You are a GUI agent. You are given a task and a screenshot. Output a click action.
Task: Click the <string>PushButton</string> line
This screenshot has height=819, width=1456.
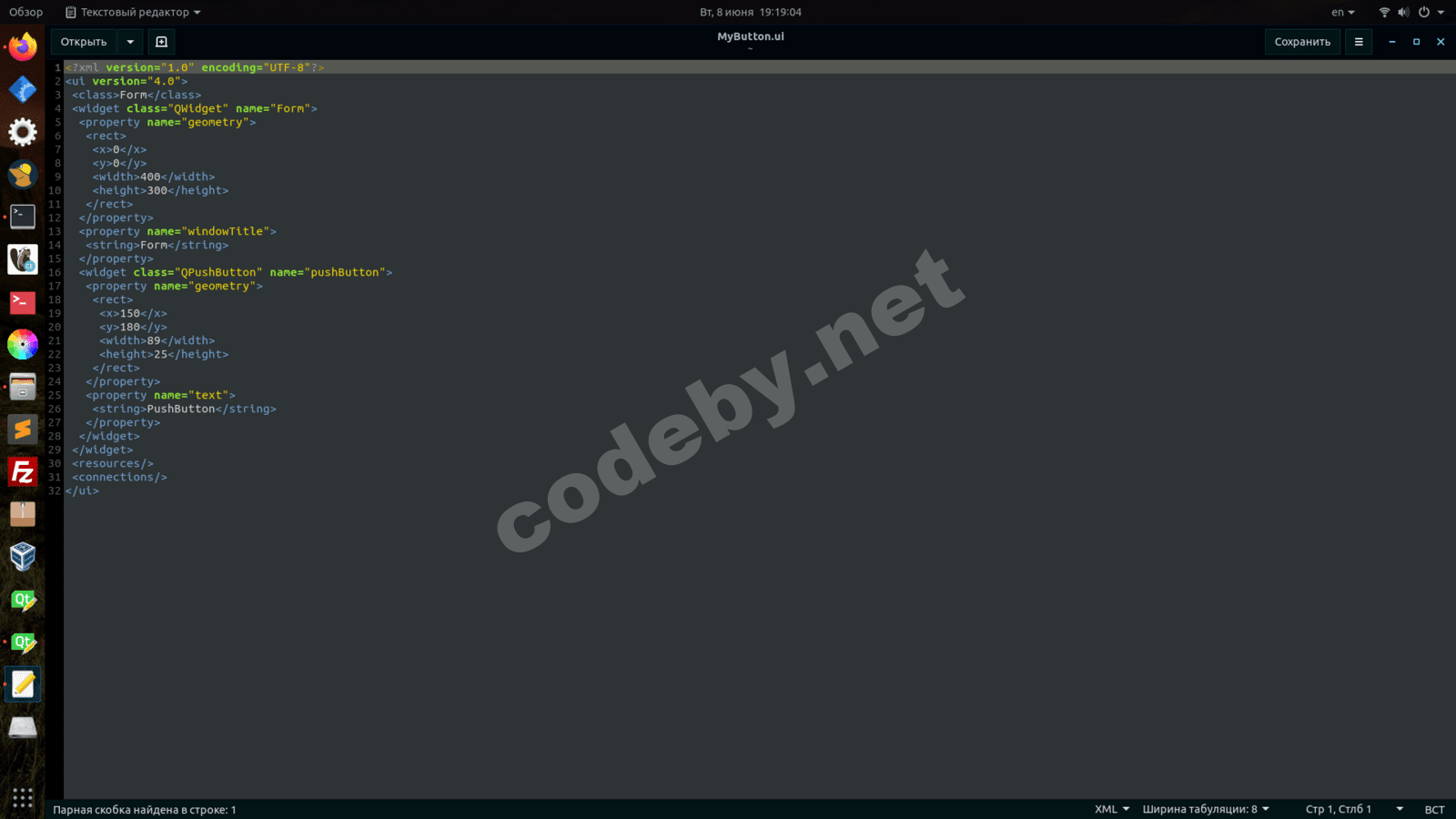(x=184, y=409)
